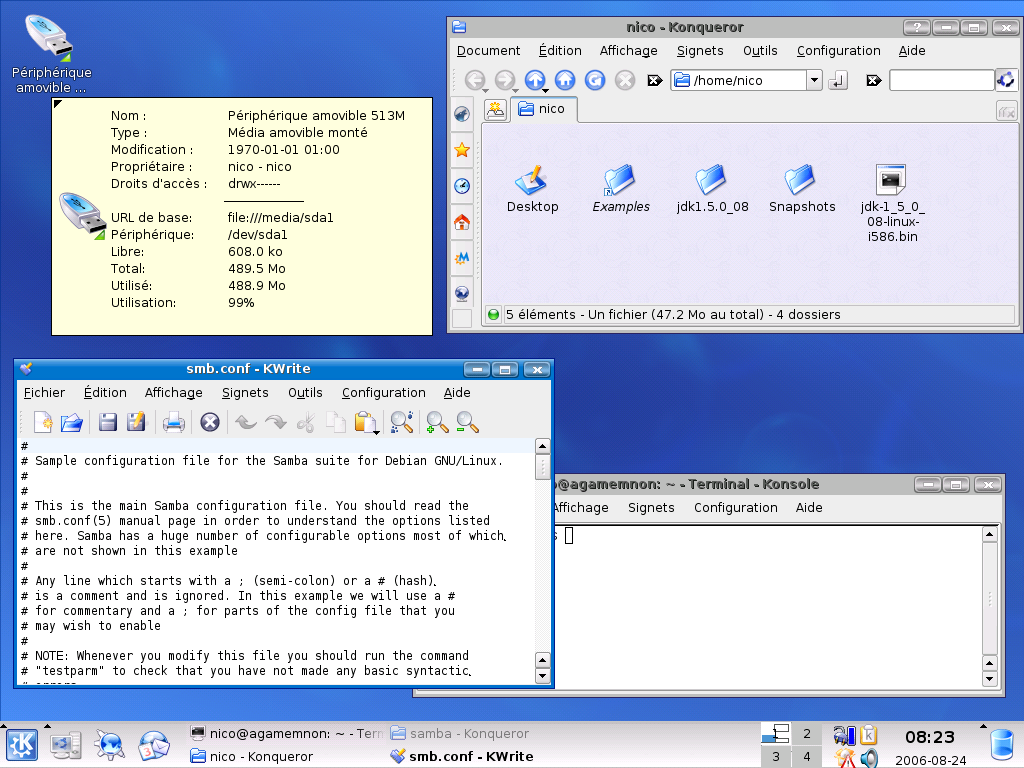
Task: Open the Signets menu in Konqueror
Action: [700, 51]
